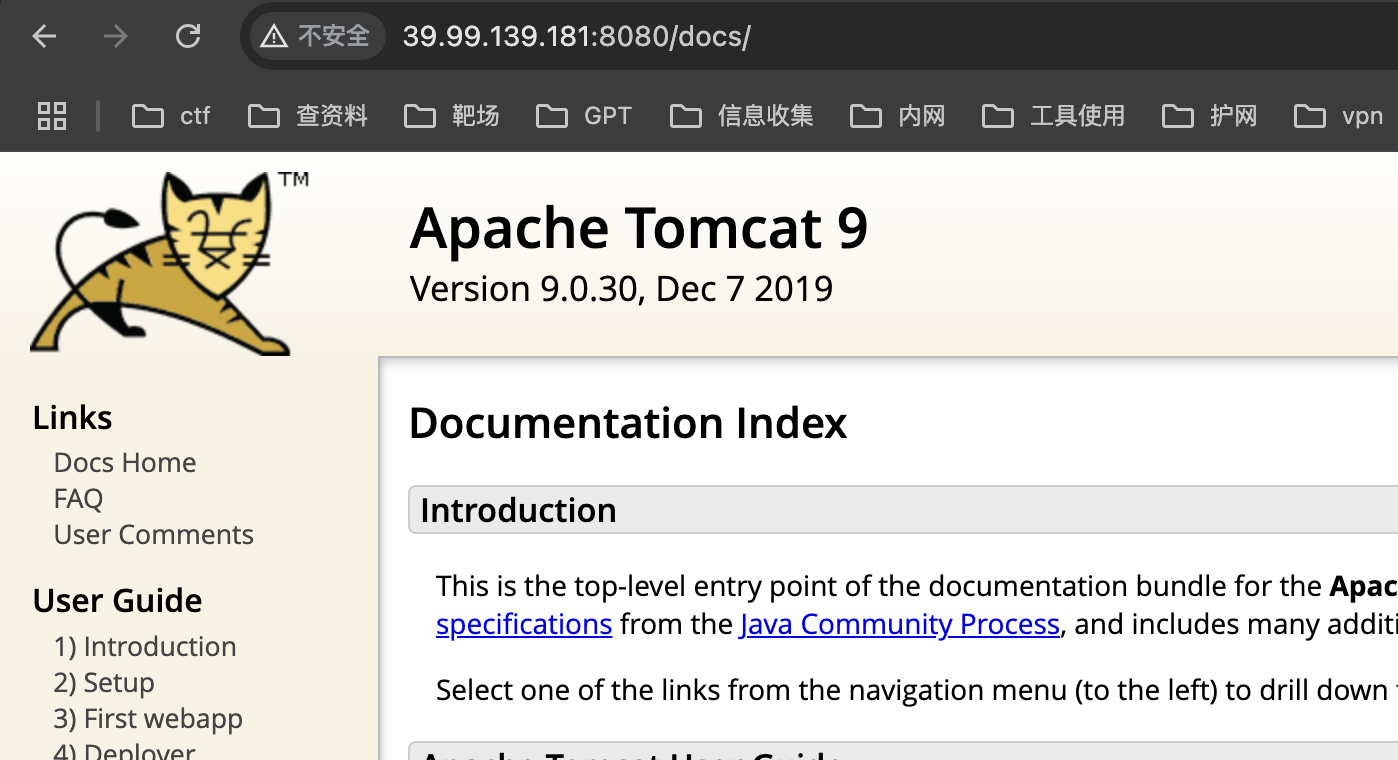Image resolution: width=1398 pixels, height=760 pixels.
Task: Click the browser forward arrow
Action: coord(116,37)
